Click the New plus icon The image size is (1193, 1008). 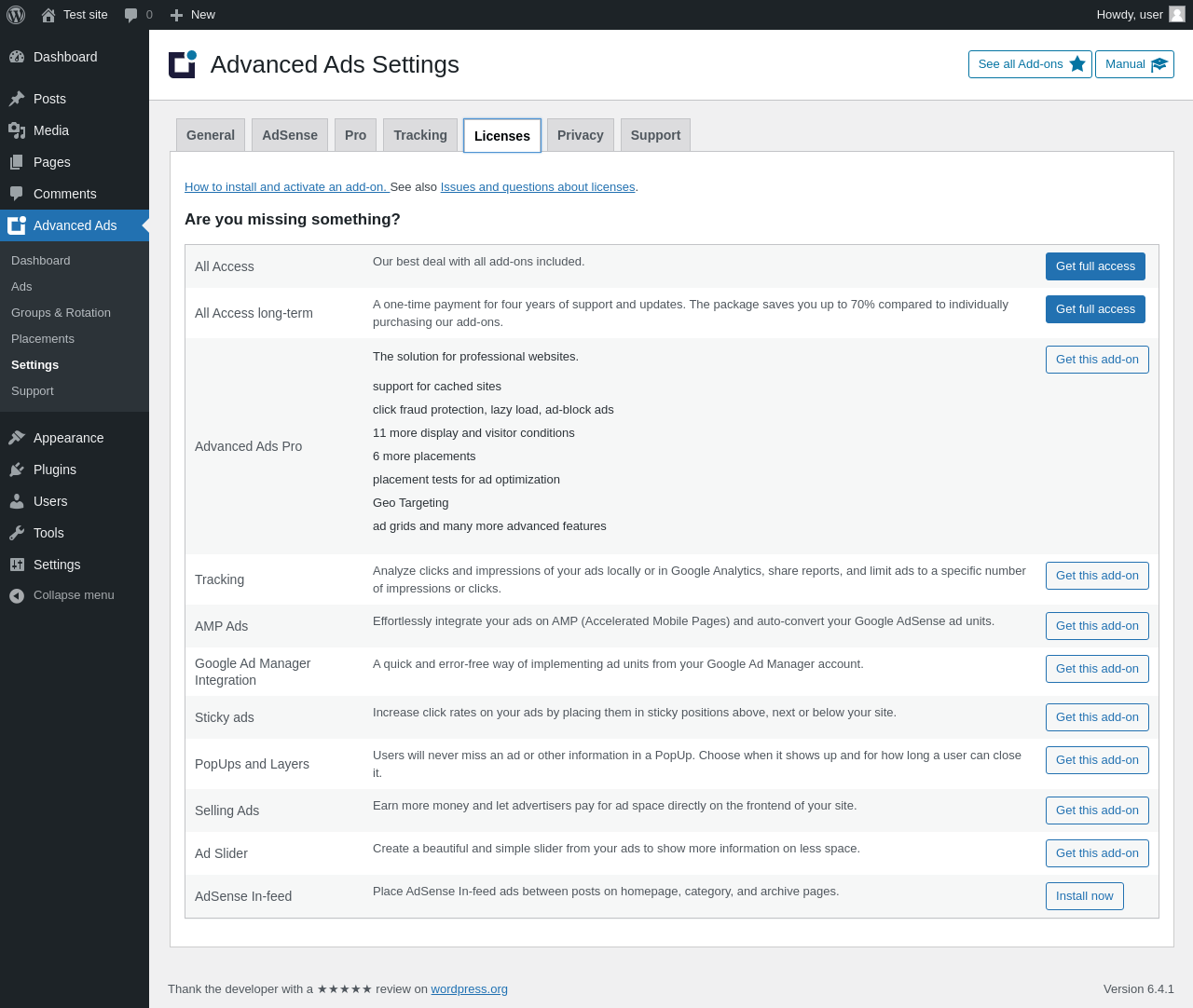coord(176,15)
